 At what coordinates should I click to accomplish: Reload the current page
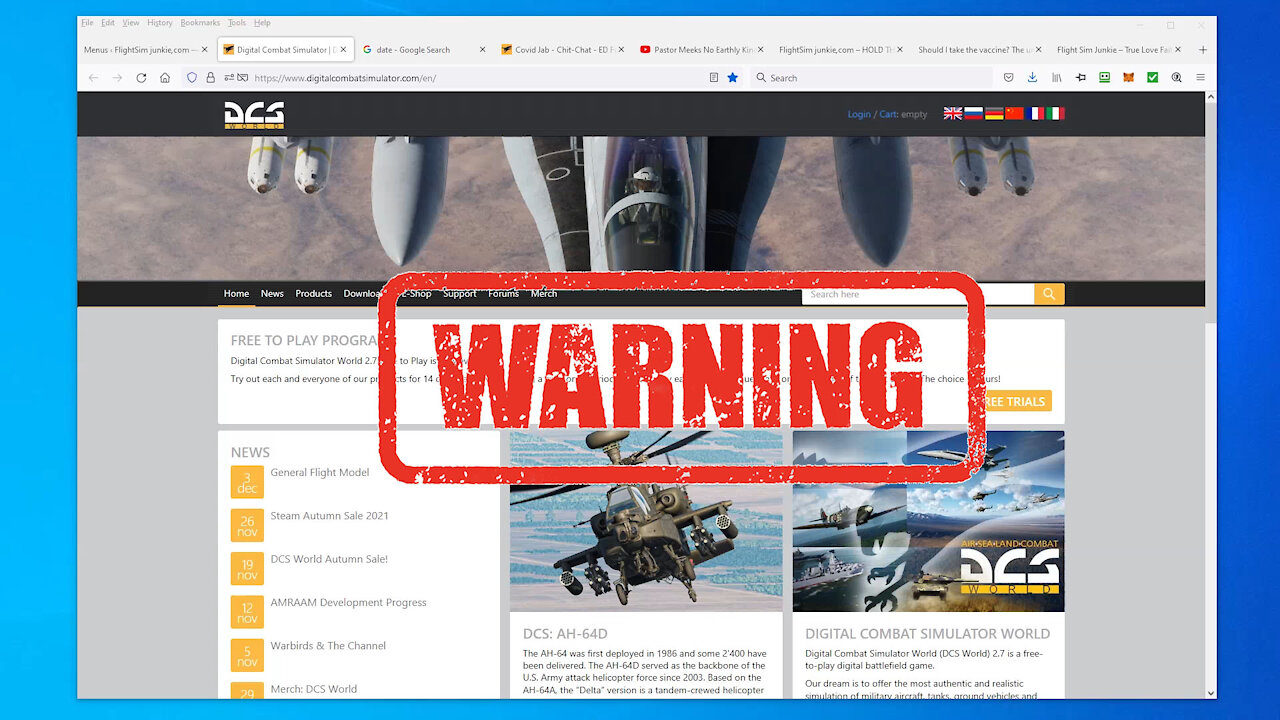[x=141, y=78]
